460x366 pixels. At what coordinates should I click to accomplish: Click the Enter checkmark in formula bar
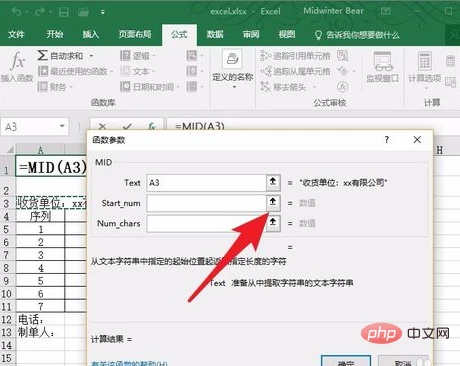127,126
